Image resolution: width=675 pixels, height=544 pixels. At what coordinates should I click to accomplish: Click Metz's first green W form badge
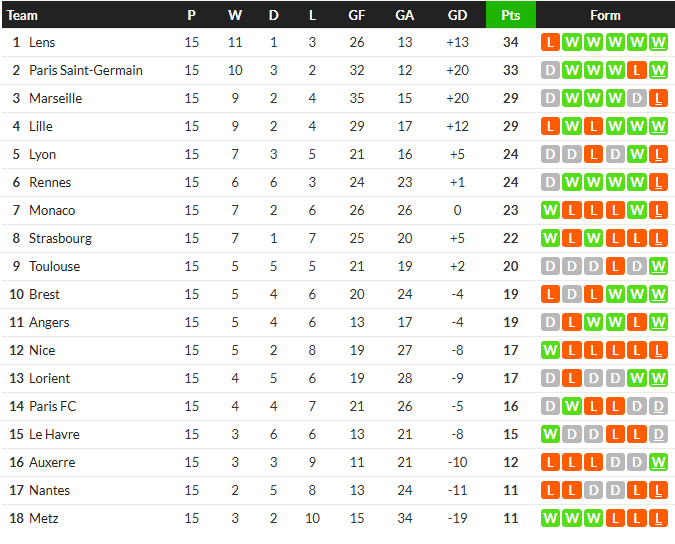(x=549, y=518)
